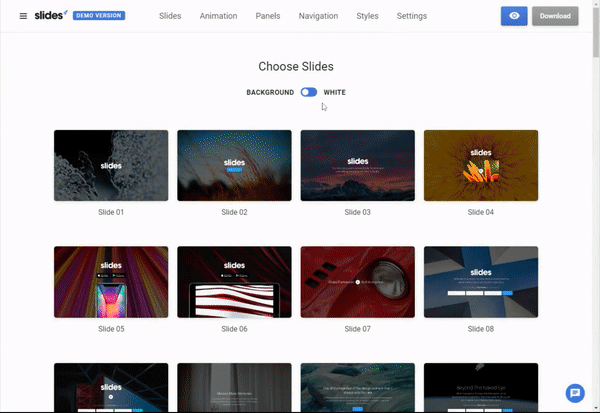The image size is (600, 413).
Task: Select the Slide 08 thumbnail
Action: (x=481, y=282)
